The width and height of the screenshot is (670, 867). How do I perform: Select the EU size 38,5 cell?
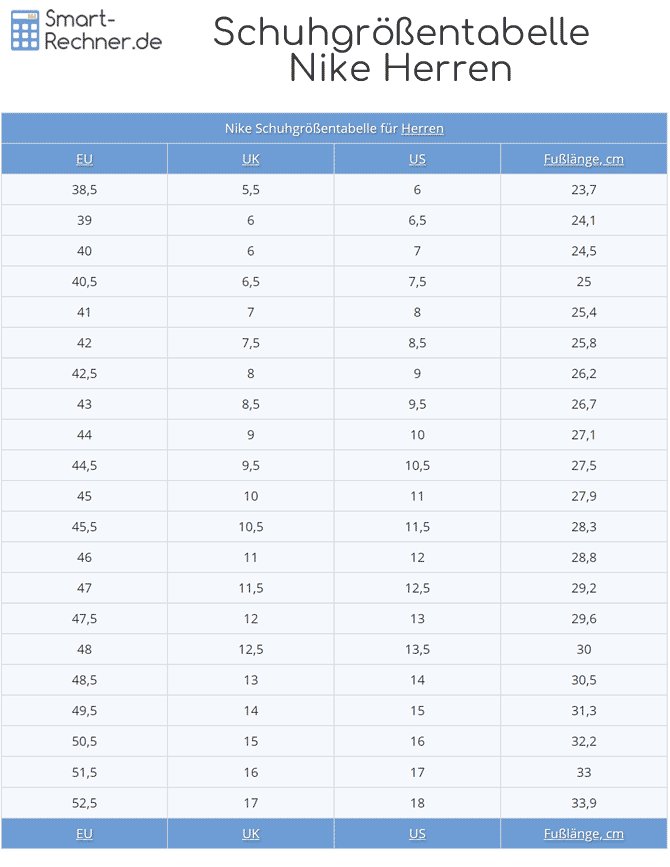[x=84, y=190]
